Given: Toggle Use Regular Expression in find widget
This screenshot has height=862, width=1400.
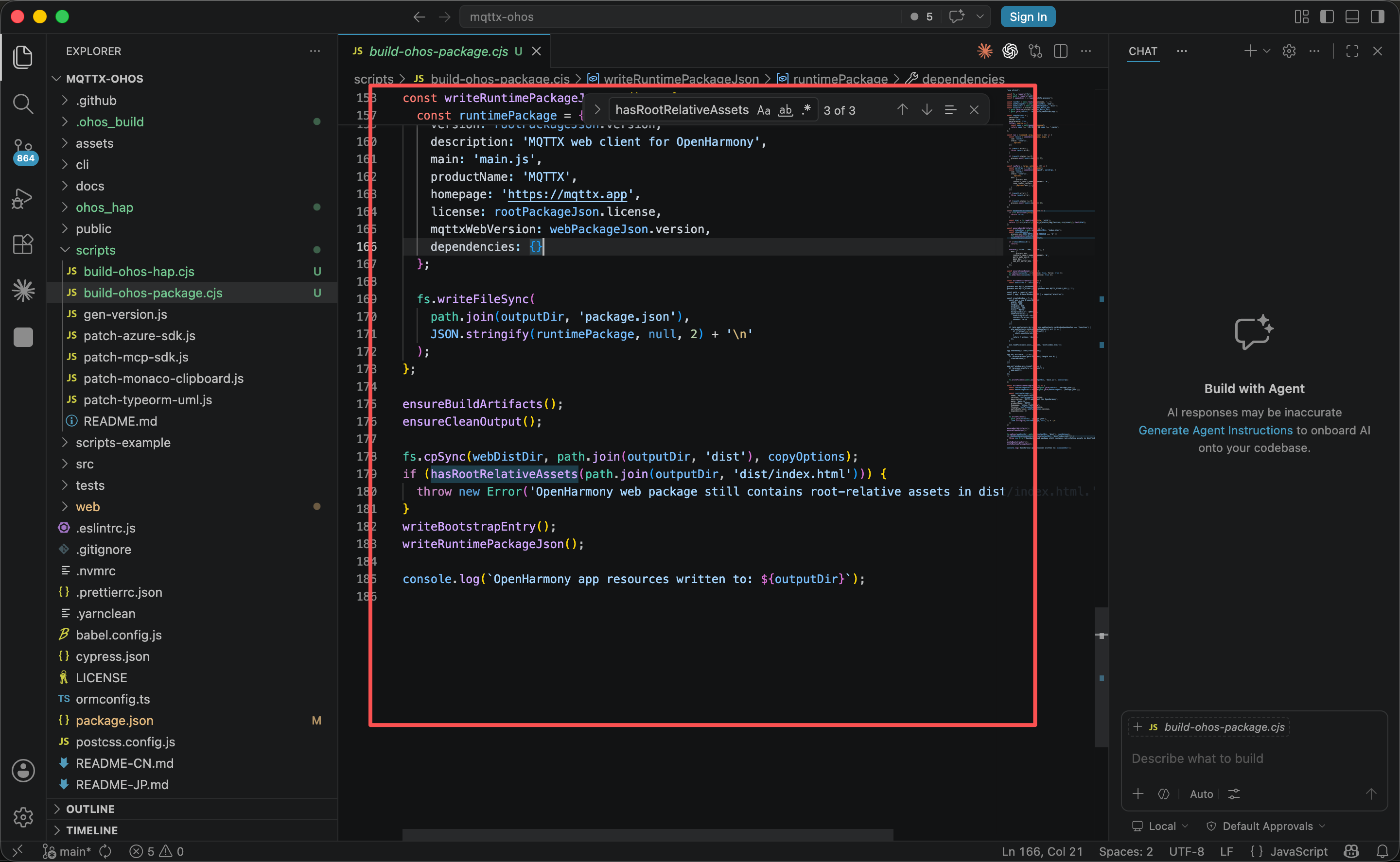Looking at the screenshot, I should 806,110.
